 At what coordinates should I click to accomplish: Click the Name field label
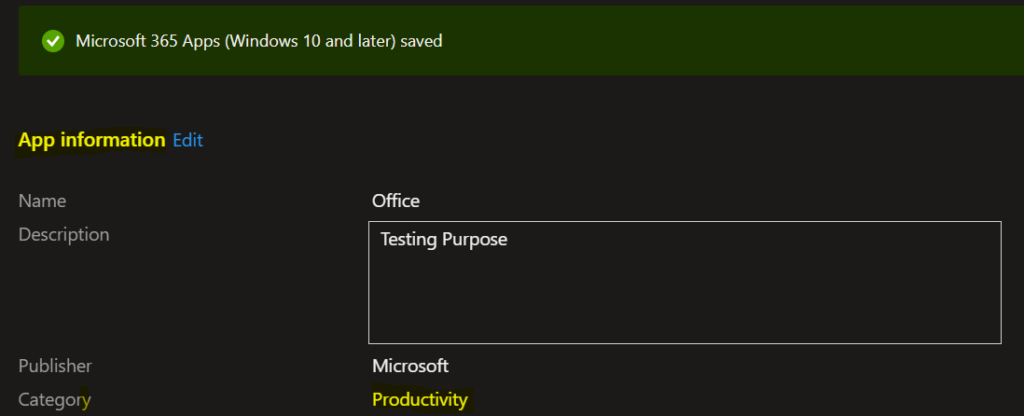point(42,200)
